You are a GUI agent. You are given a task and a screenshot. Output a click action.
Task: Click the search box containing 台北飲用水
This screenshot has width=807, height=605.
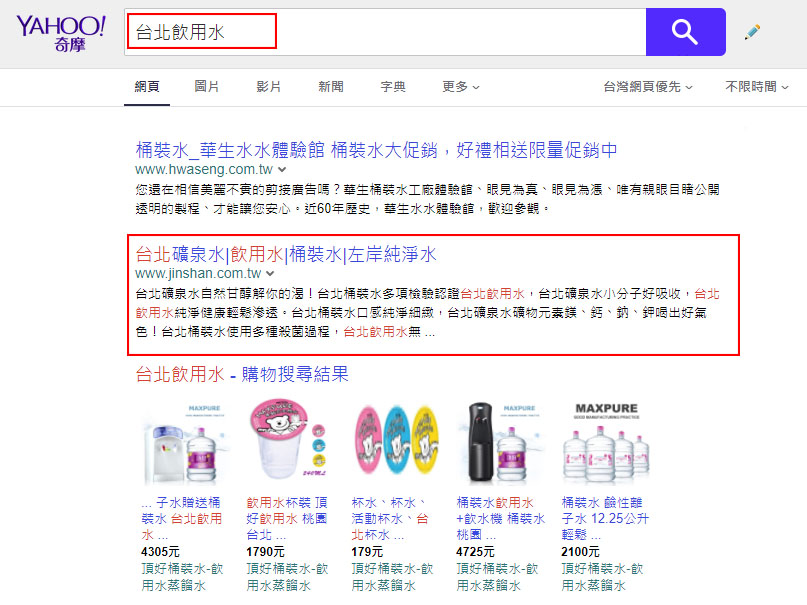[385, 32]
